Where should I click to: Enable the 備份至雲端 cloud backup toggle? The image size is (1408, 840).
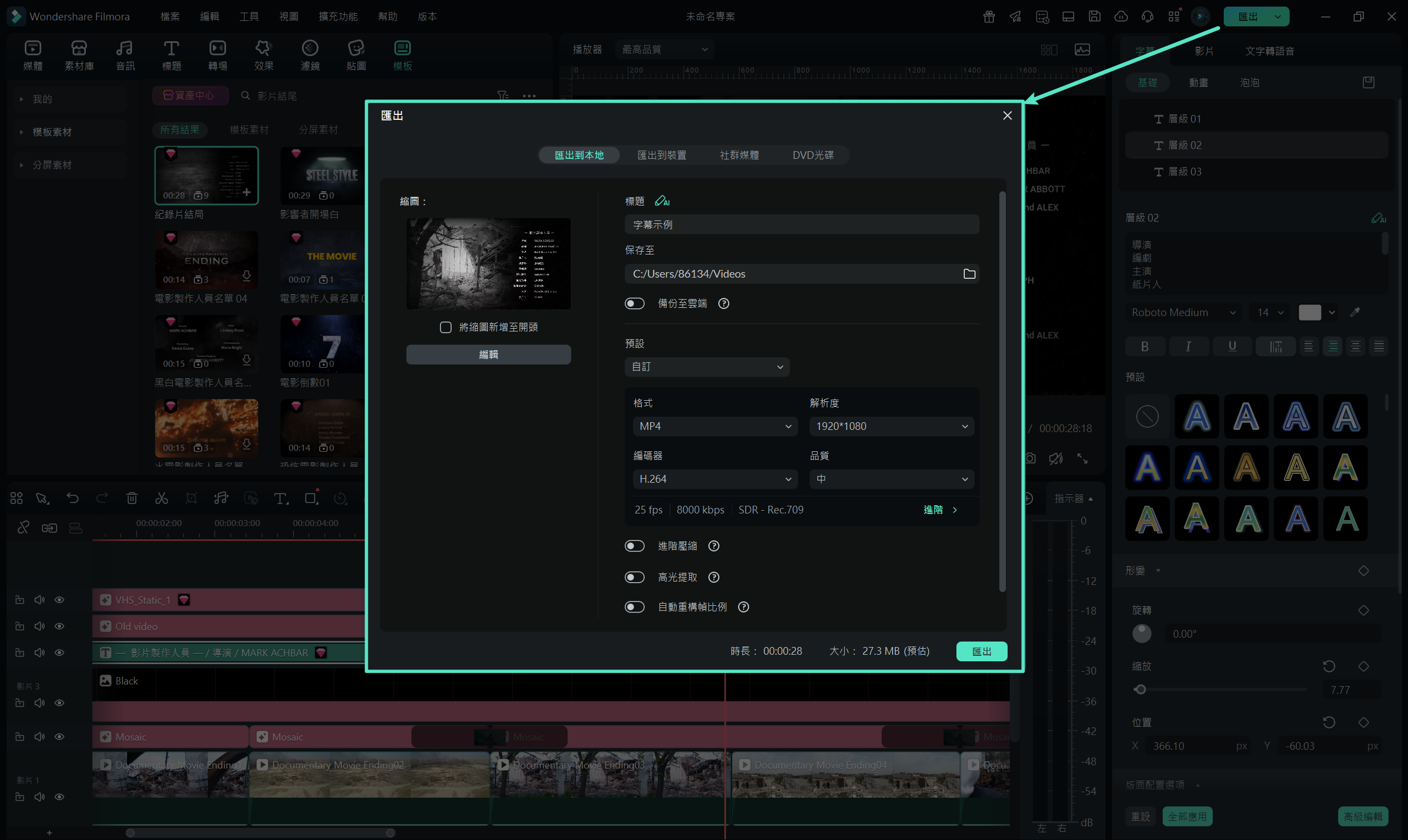click(634, 304)
